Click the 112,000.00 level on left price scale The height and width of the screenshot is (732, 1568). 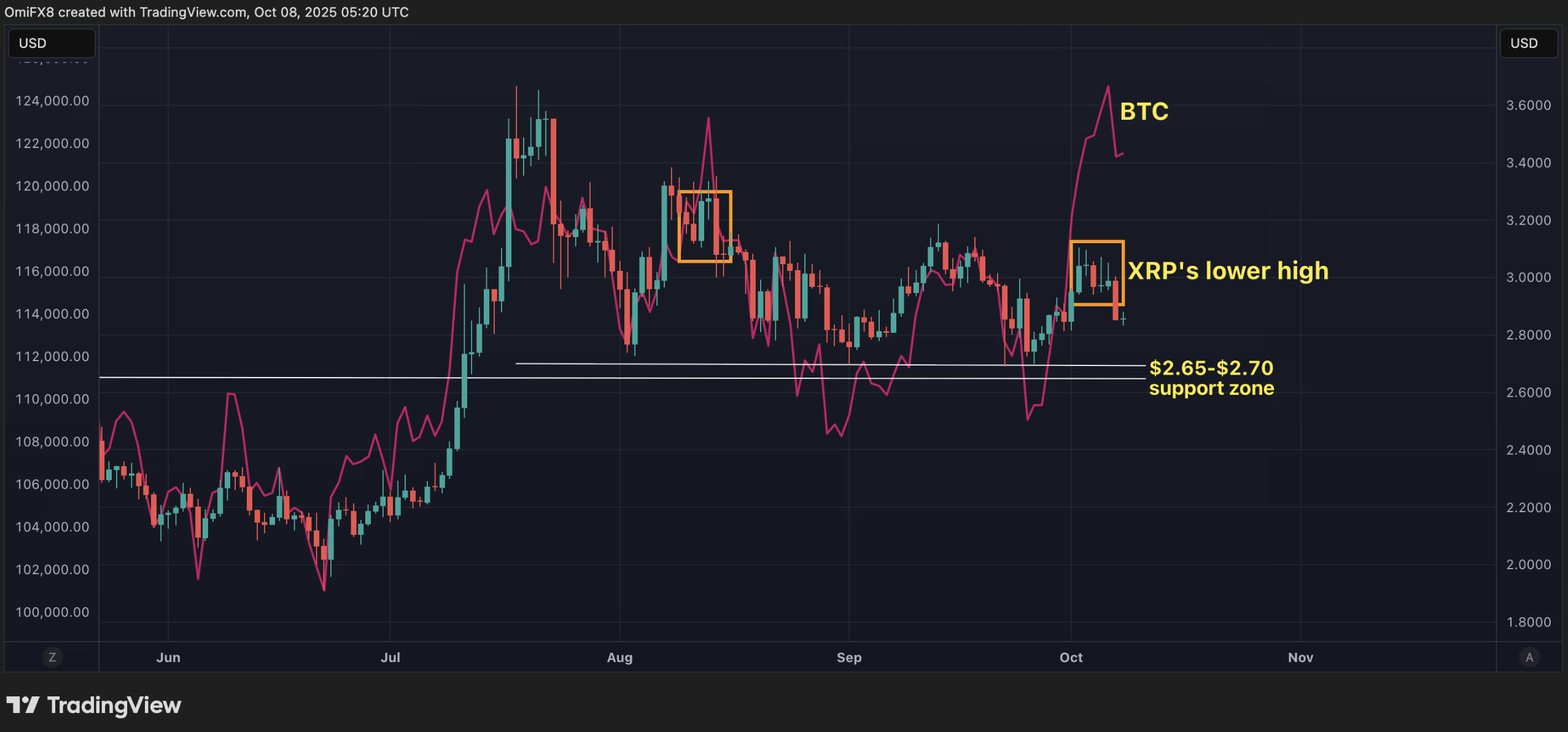click(52, 356)
